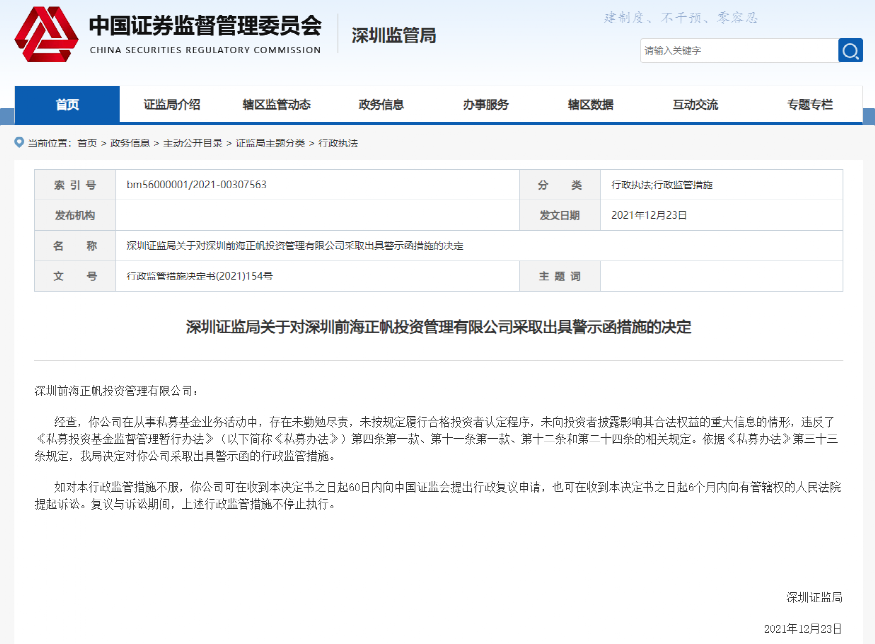Switch to the 首页 navigation tab

coord(65,104)
